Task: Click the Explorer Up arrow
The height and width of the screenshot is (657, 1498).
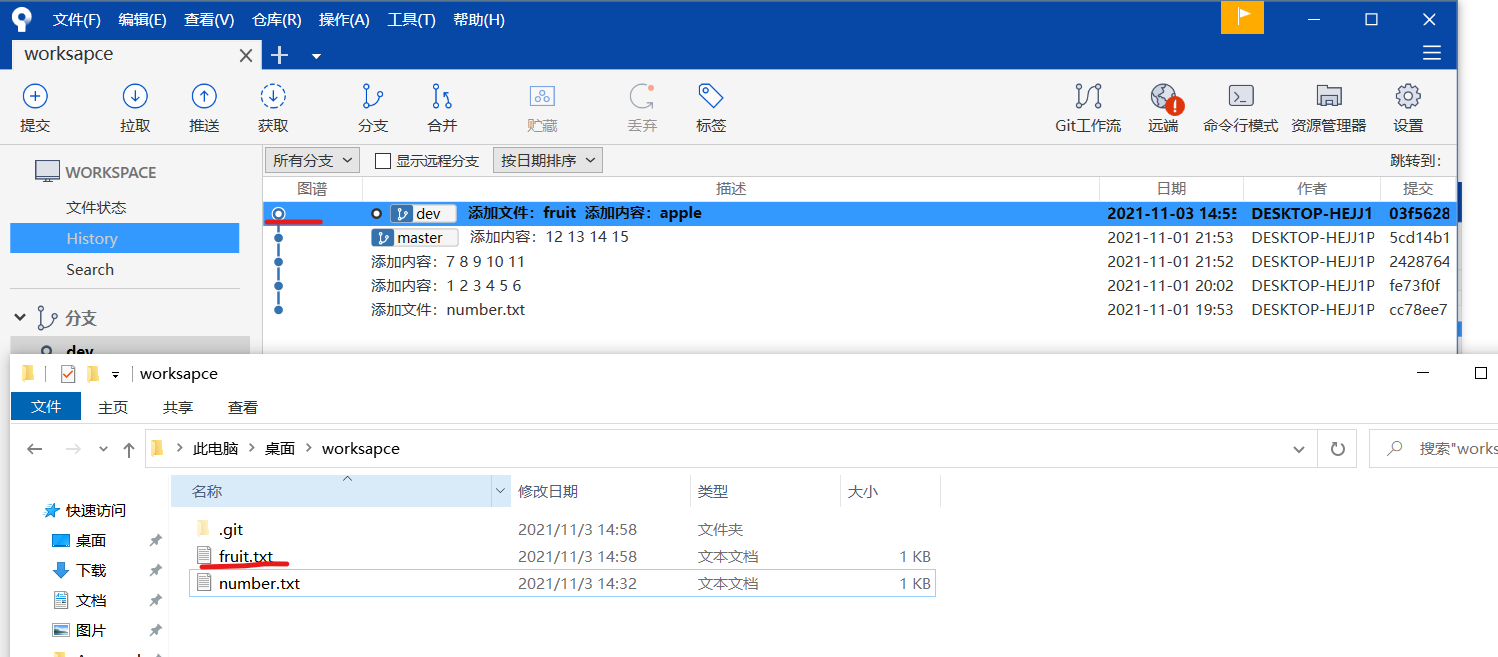Action: (x=128, y=449)
